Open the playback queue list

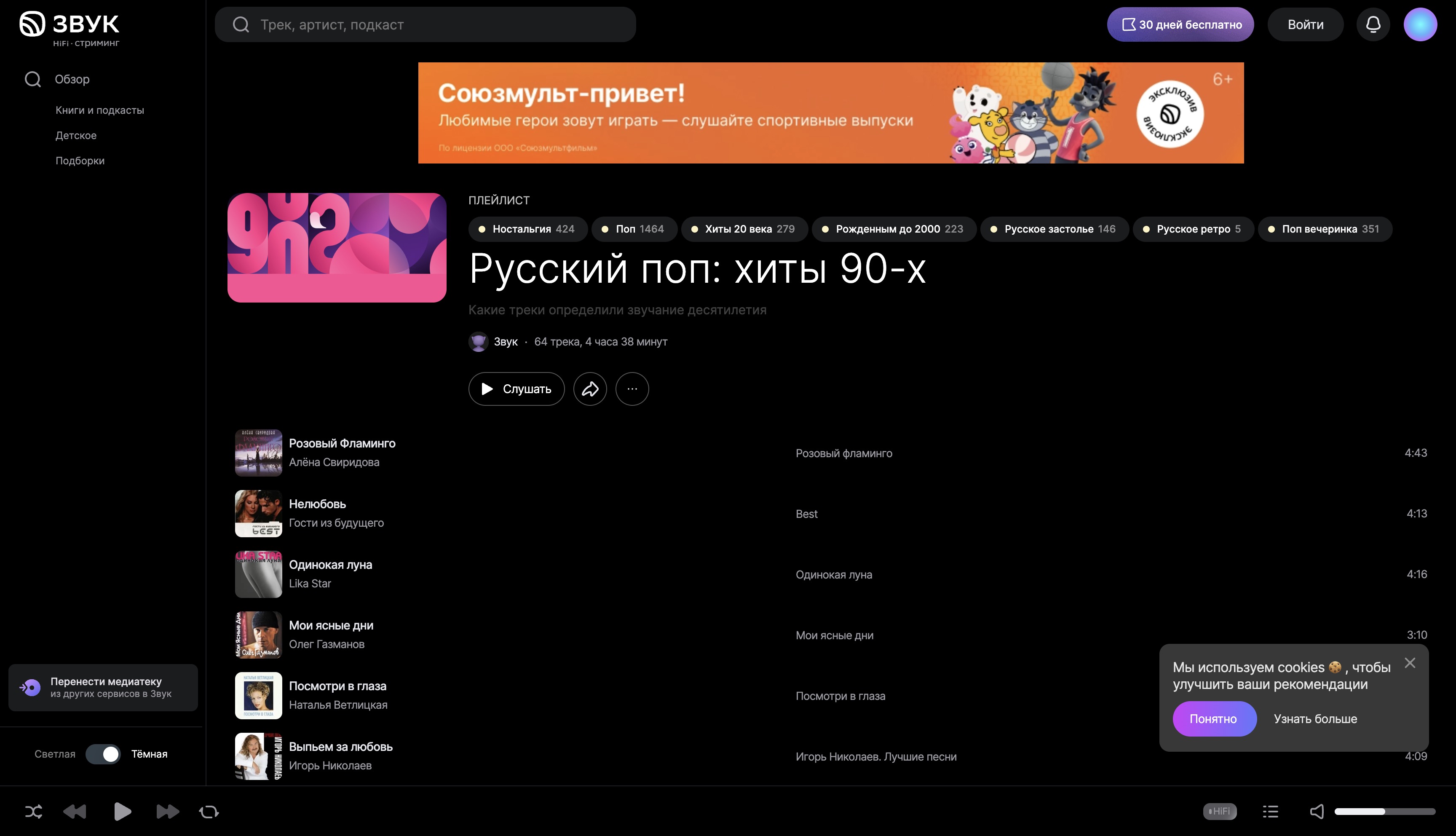point(1271,811)
